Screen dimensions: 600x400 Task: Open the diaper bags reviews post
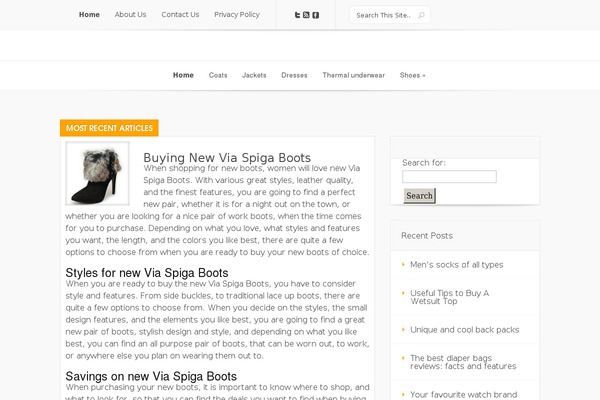pos(463,362)
